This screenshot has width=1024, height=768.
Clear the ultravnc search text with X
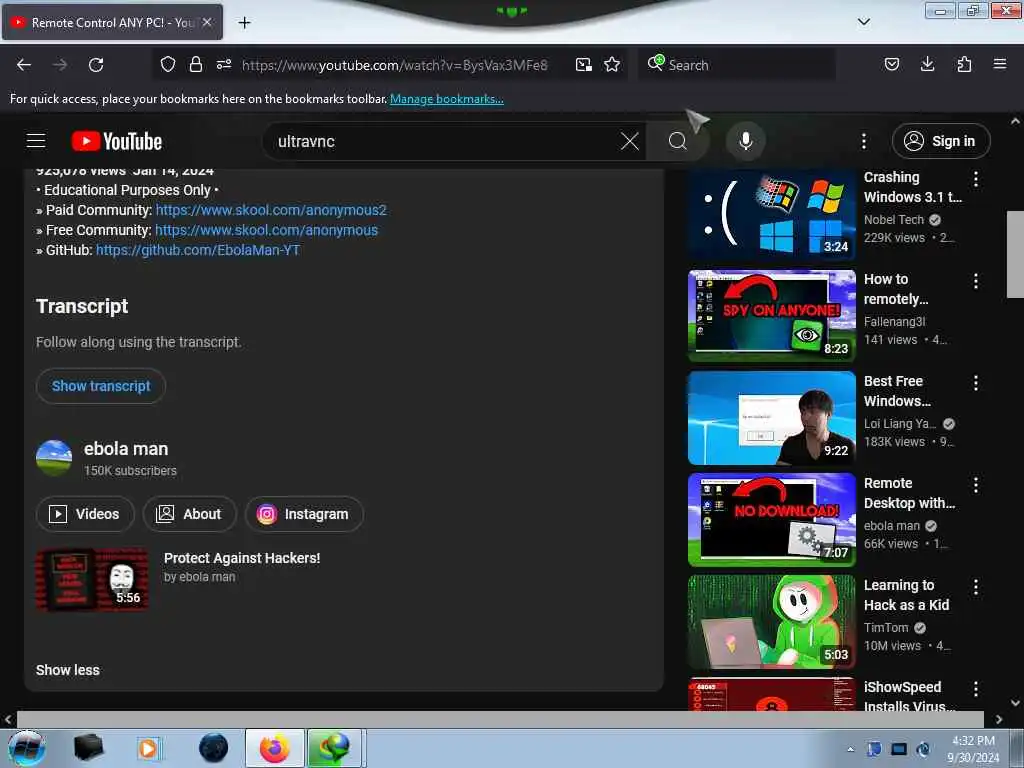point(630,141)
